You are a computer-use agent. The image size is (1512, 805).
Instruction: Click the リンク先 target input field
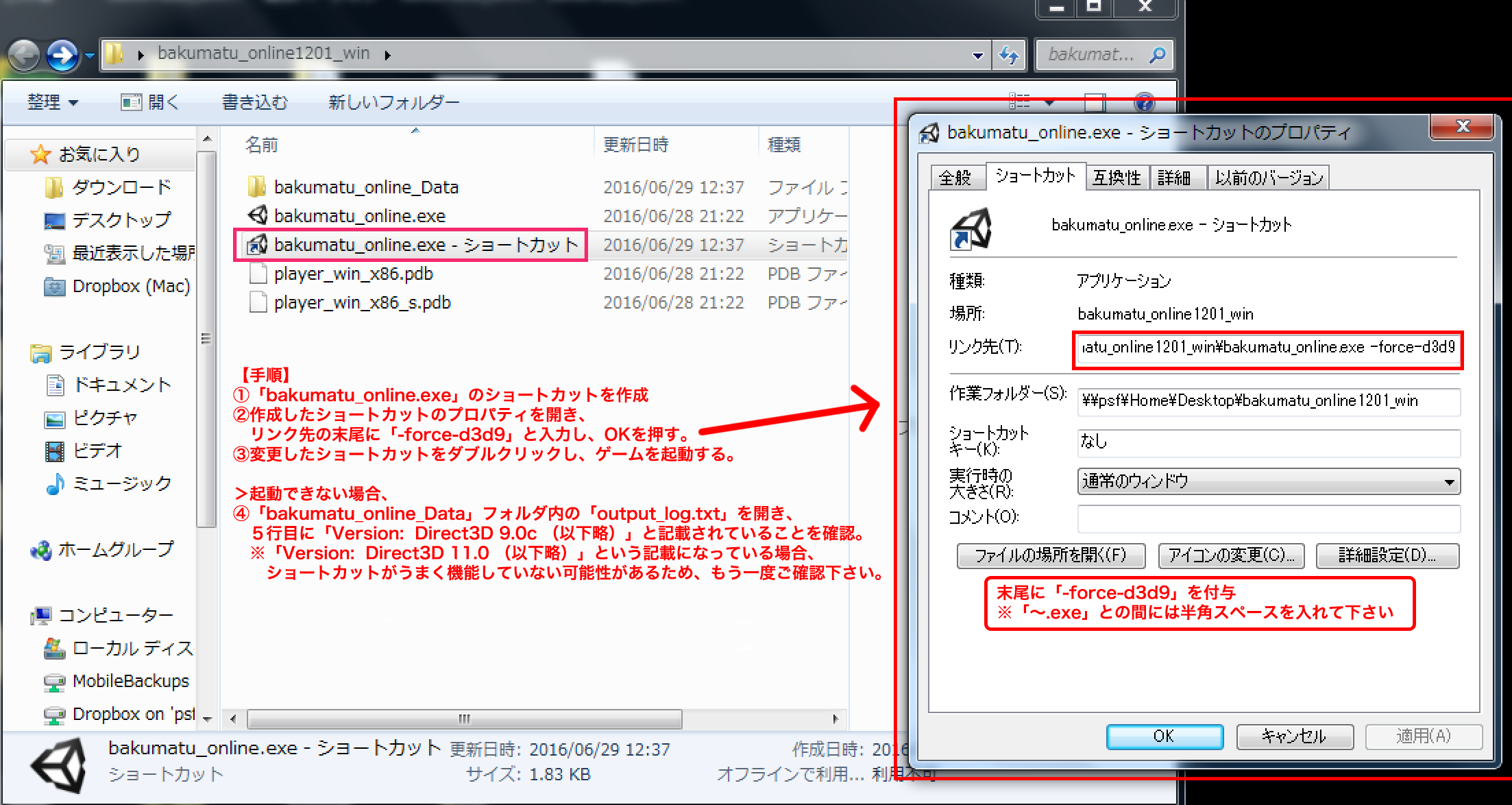tap(1268, 348)
